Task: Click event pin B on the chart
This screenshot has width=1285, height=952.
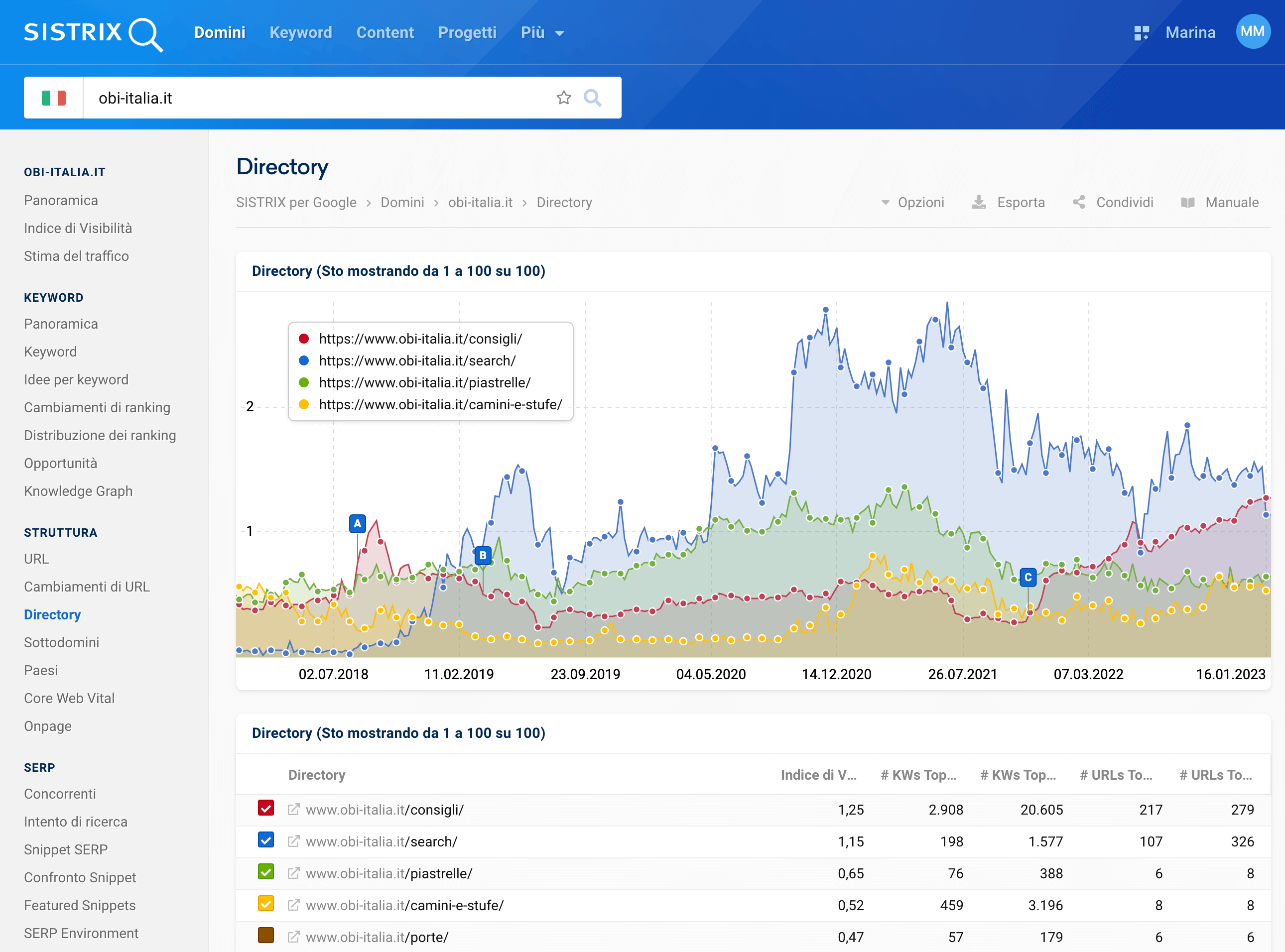Action: (483, 556)
